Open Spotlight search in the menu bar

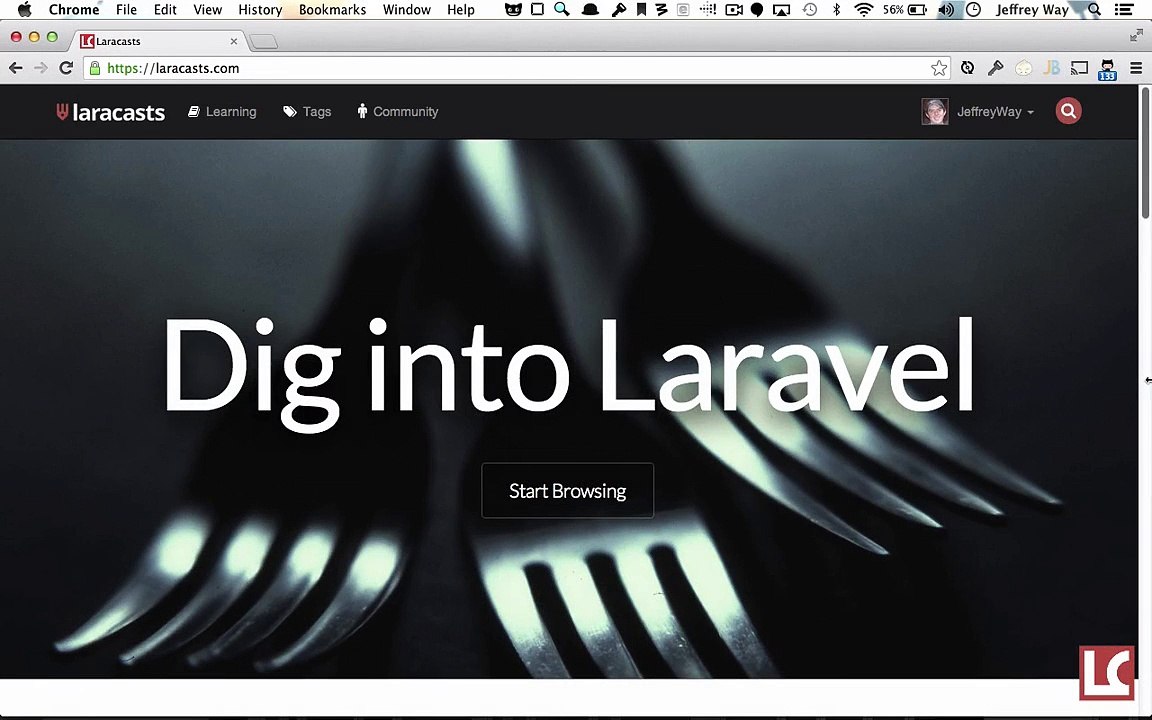[x=1095, y=10]
